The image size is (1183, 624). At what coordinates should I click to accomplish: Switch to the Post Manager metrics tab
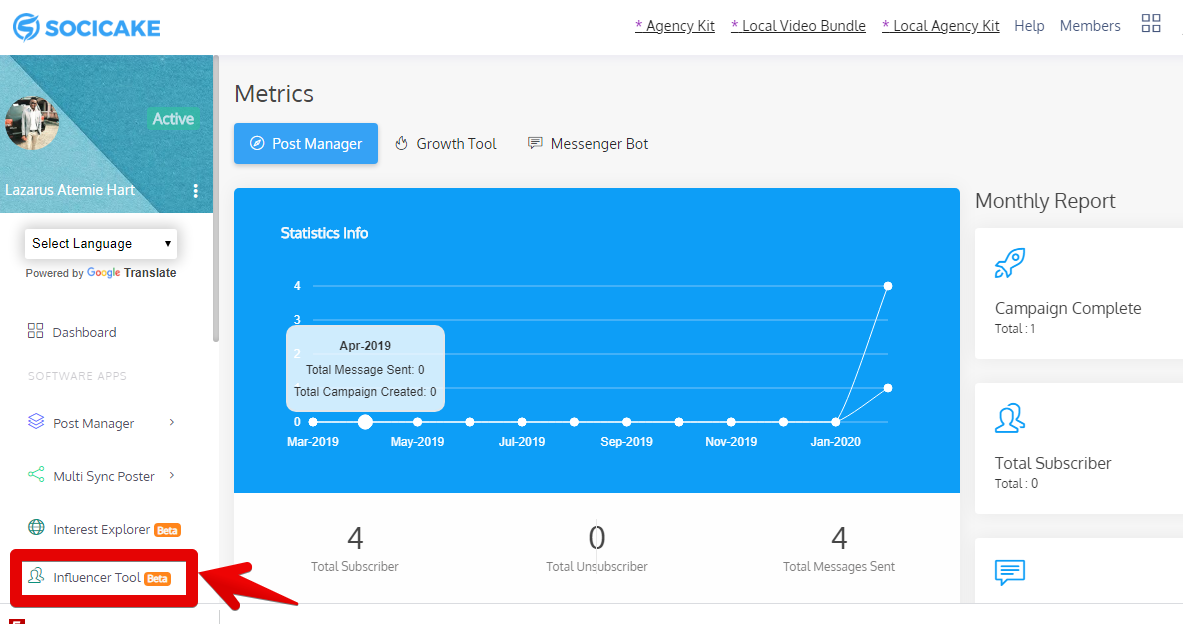tap(306, 143)
